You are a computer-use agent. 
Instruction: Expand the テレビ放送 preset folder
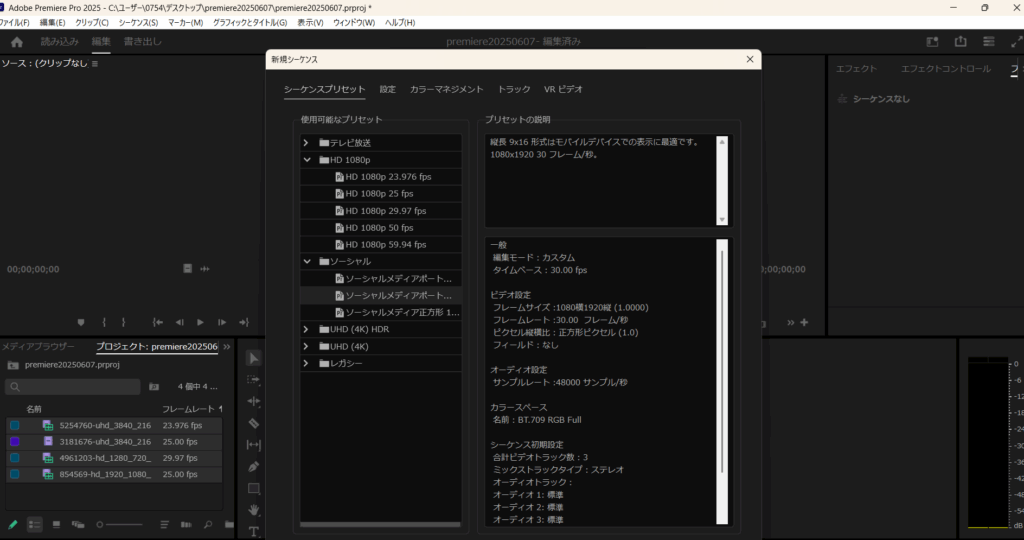tap(307, 143)
